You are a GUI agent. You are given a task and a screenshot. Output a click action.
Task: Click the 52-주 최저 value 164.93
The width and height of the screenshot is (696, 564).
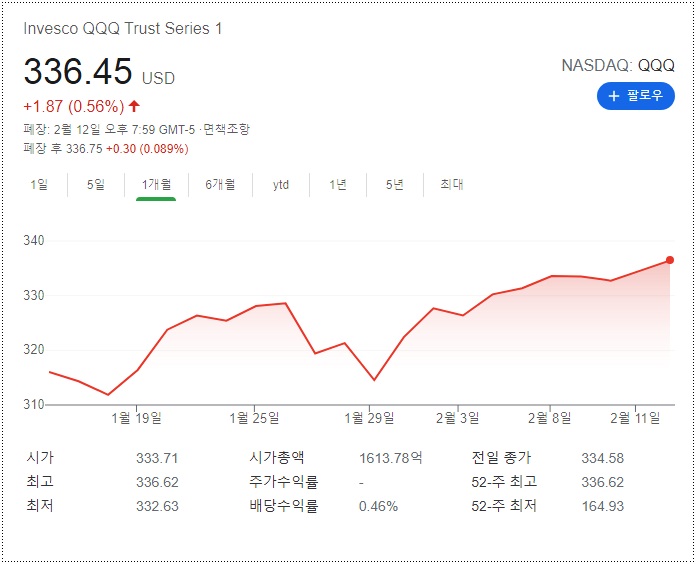coord(602,506)
